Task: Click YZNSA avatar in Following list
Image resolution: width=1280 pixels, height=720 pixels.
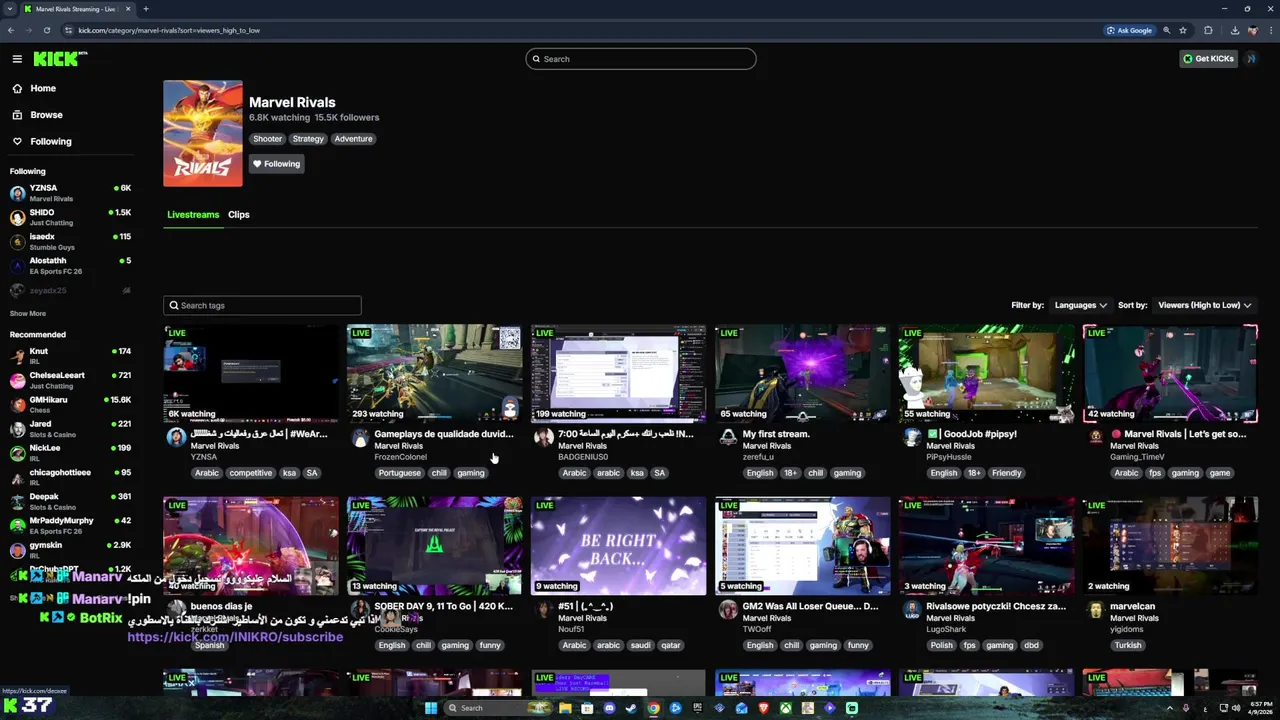Action: 17,193
